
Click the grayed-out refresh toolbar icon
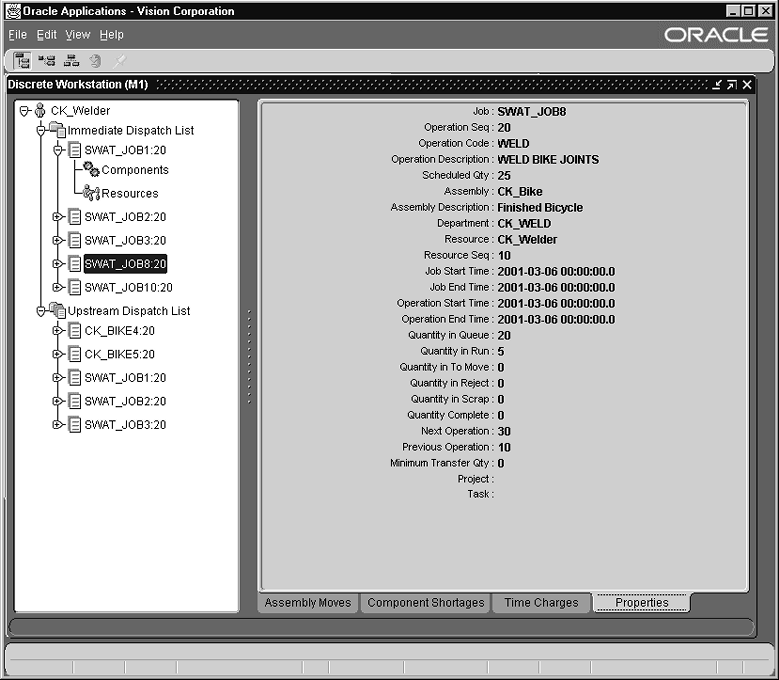pyautogui.click(x=95, y=61)
